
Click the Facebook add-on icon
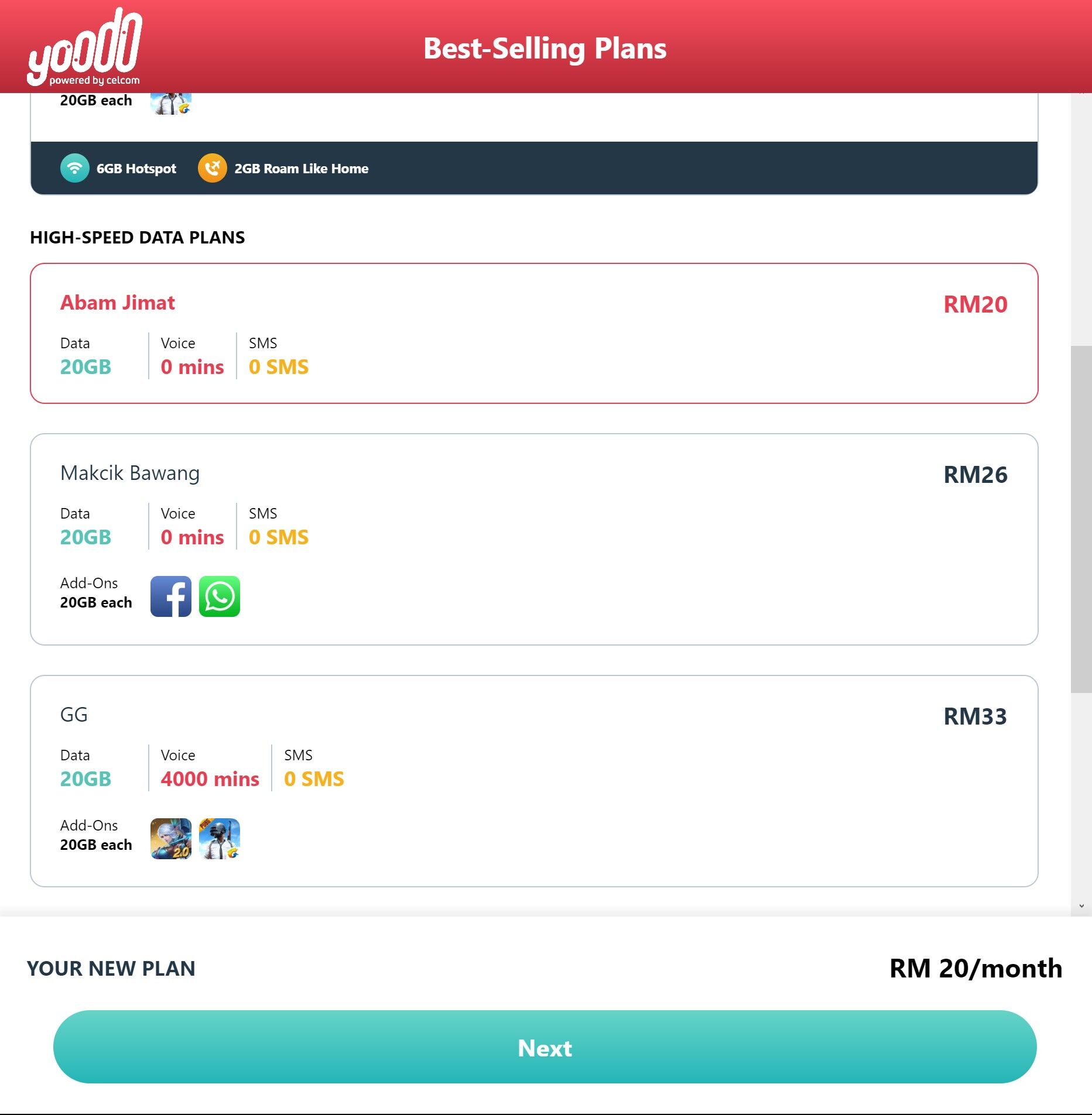pyautogui.click(x=171, y=596)
